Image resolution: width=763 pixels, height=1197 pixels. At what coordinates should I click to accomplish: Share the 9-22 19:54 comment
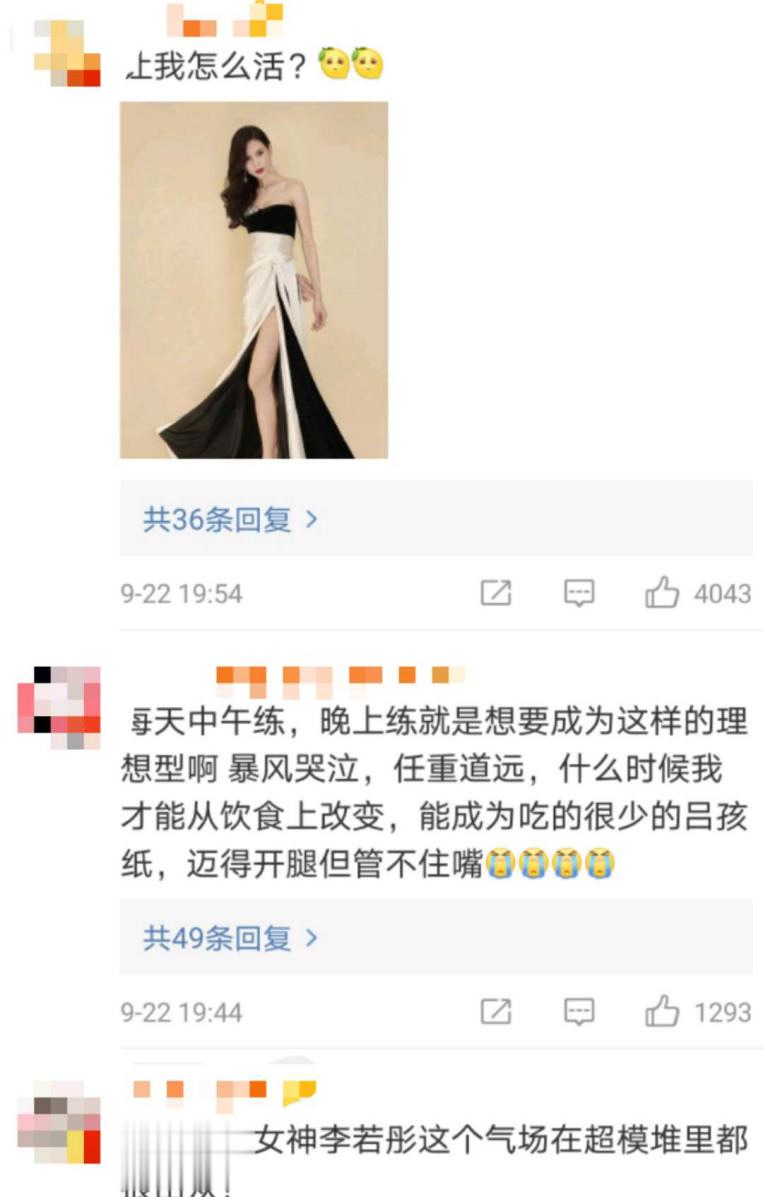click(x=496, y=592)
